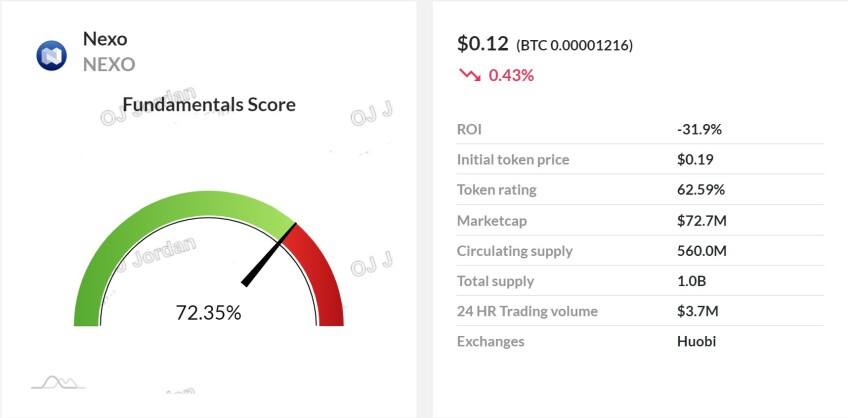
Task: Click the small line chart icon
Action: (58, 382)
